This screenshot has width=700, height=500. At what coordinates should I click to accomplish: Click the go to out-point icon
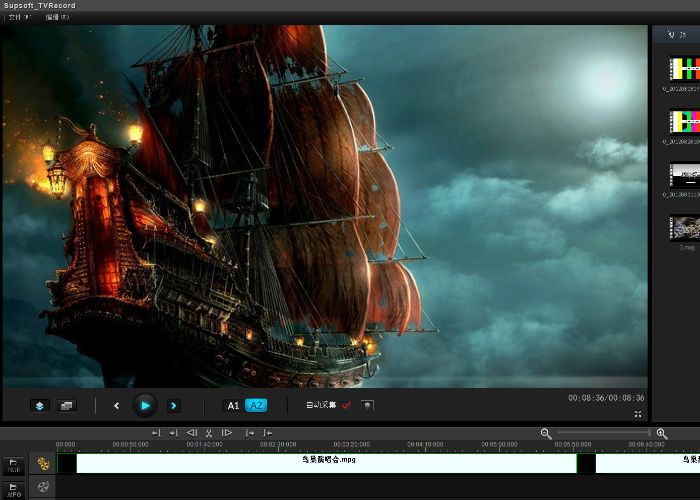(250, 433)
